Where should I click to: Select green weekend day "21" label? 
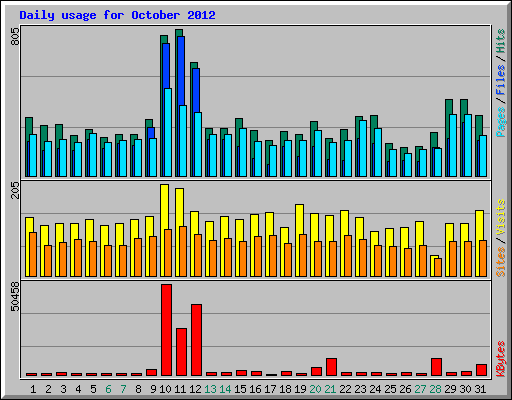coord(330,389)
